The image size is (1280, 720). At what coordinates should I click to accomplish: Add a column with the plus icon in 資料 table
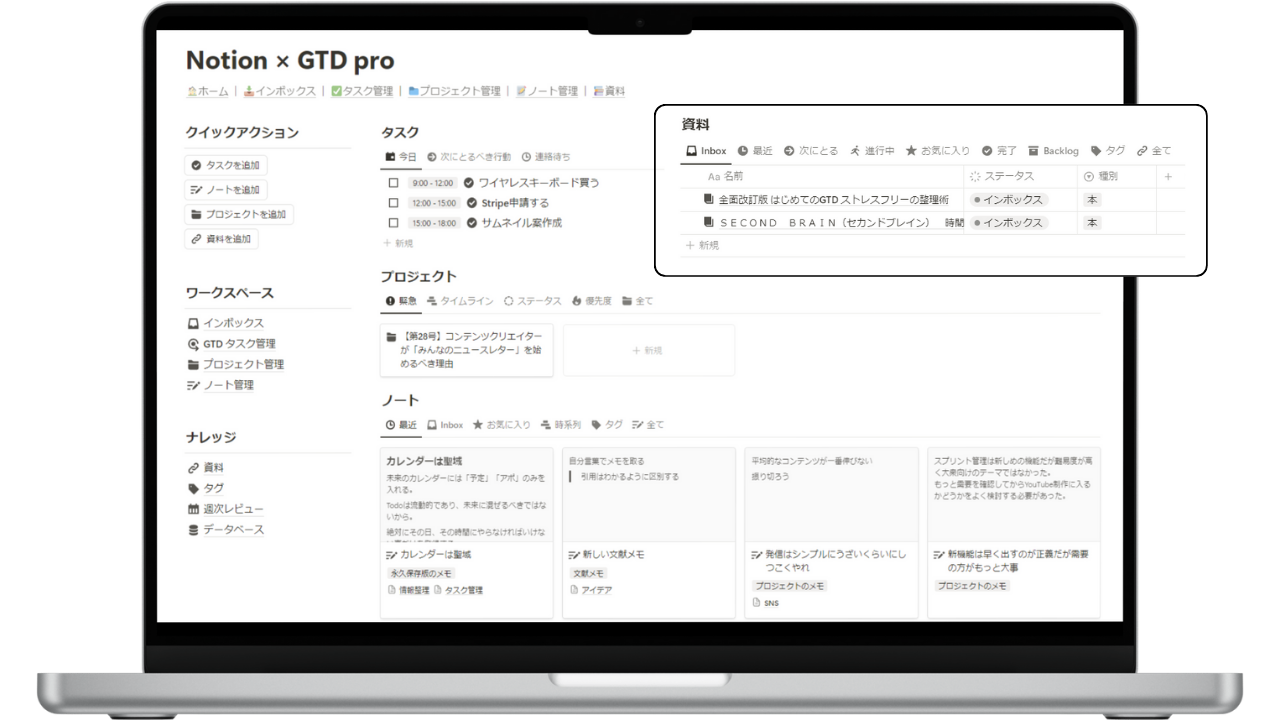1168,177
